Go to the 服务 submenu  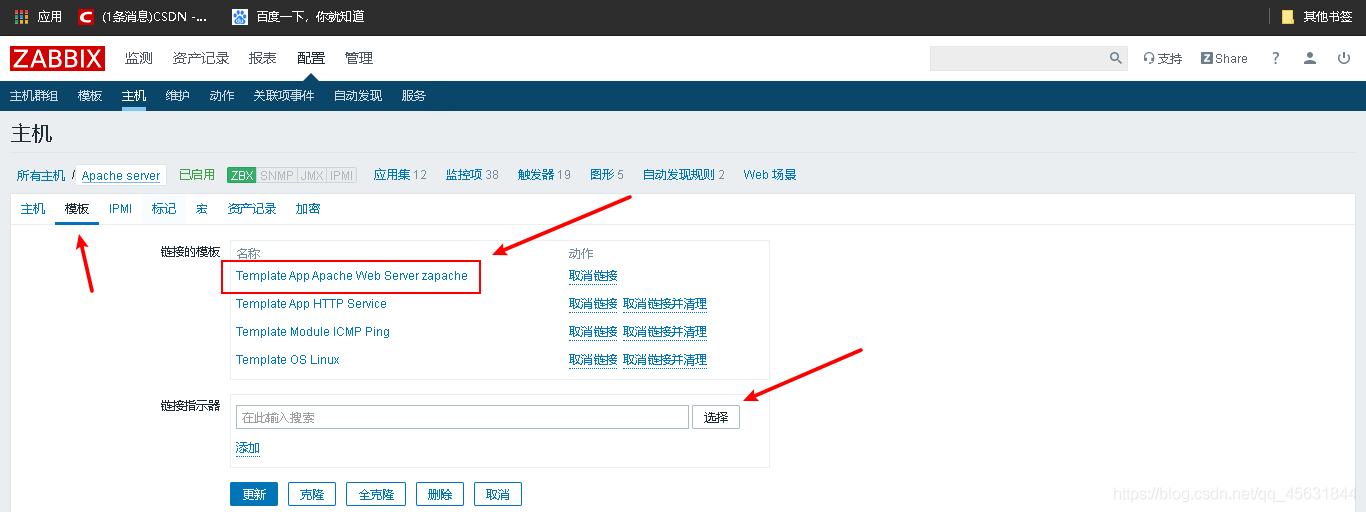[414, 96]
